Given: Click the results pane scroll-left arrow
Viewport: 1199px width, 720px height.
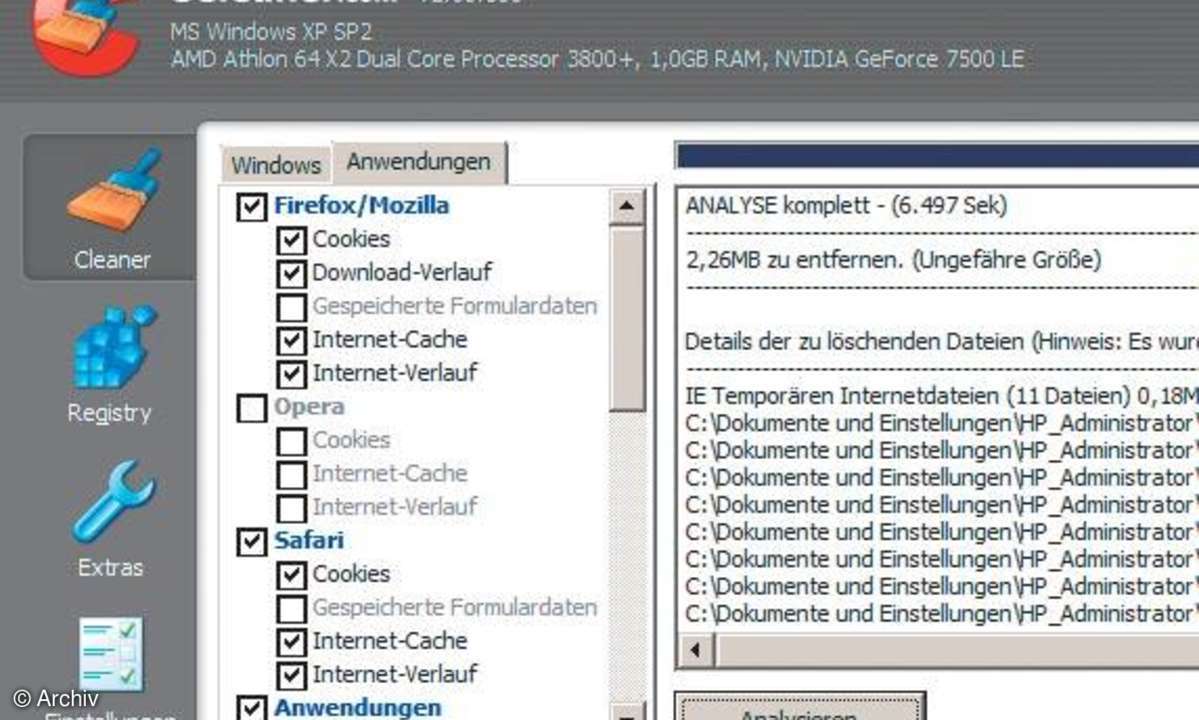Looking at the screenshot, I should [x=696, y=650].
